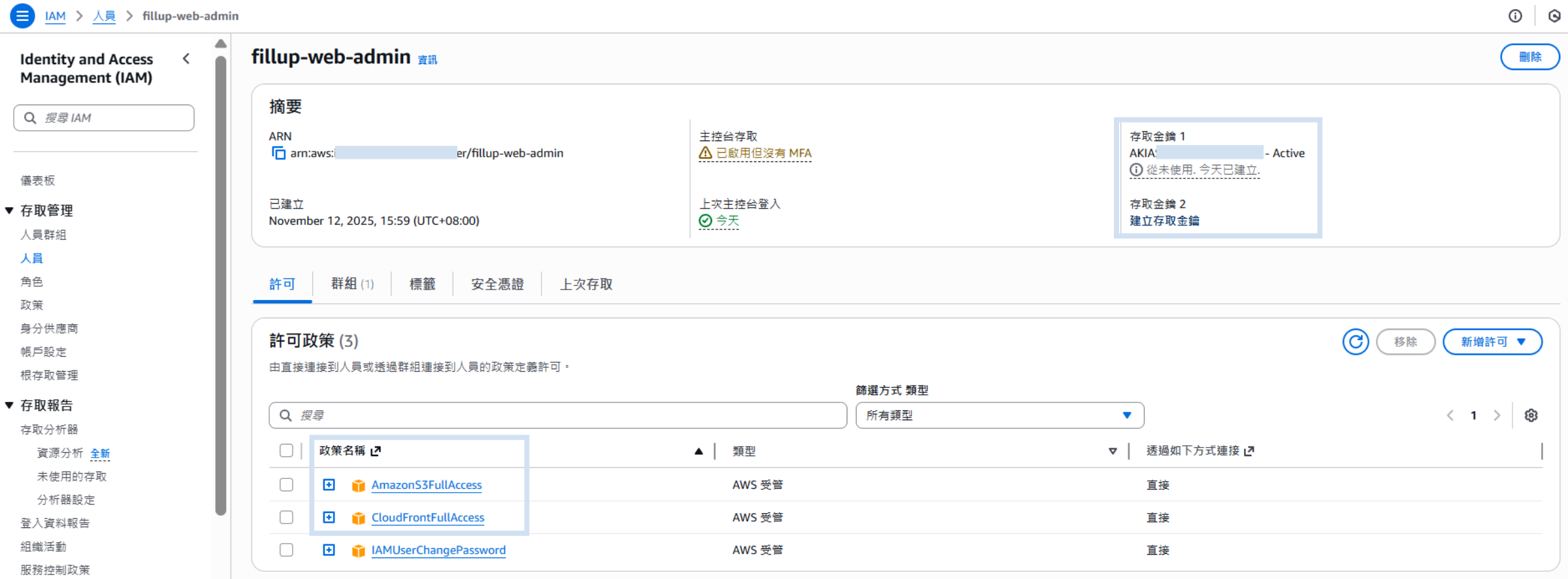This screenshot has width=1568, height=579.
Task: Switch to the 許可 tab
Action: [x=282, y=284]
